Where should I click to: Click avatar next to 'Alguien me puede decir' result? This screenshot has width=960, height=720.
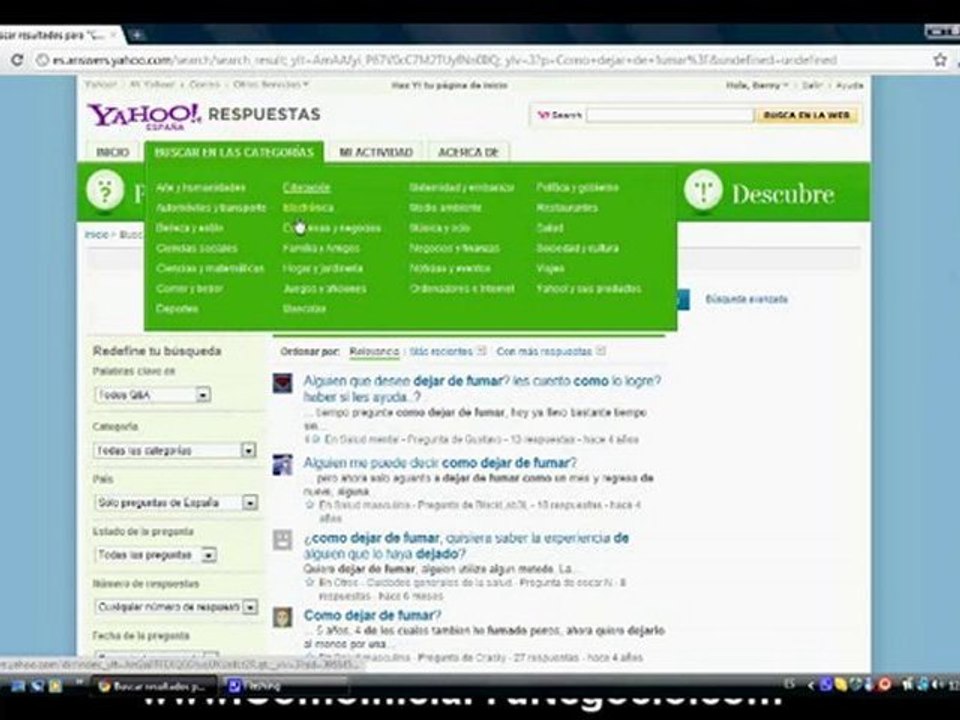pos(282,465)
